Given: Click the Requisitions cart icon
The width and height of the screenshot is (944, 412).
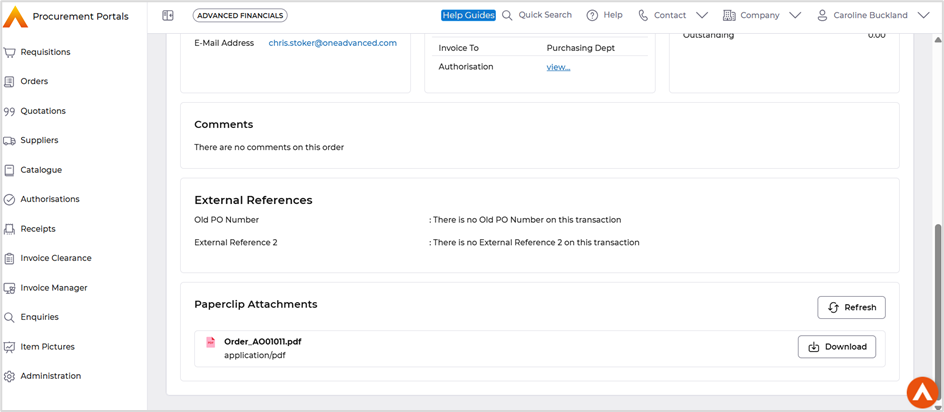Looking at the screenshot, I should (9, 52).
